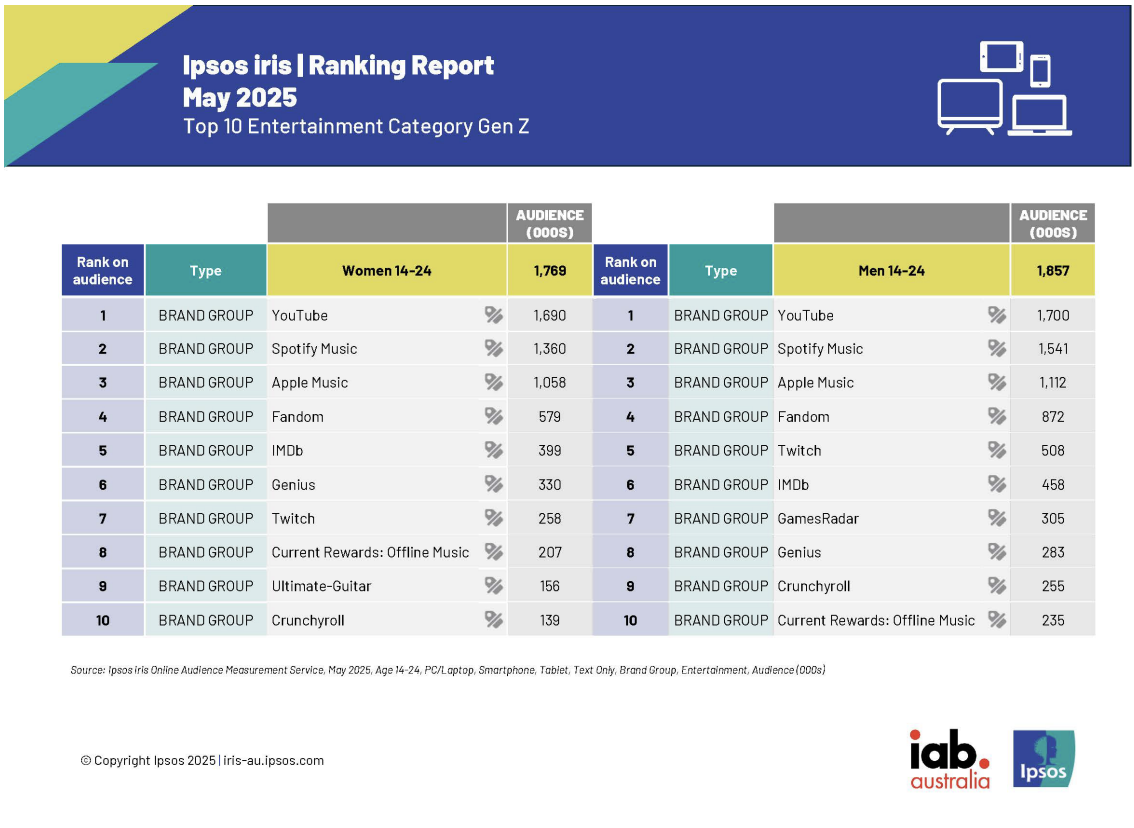This screenshot has height=828, width=1134.
Task: Click the Ipsos iris Ranking Report title
Action: click(338, 65)
